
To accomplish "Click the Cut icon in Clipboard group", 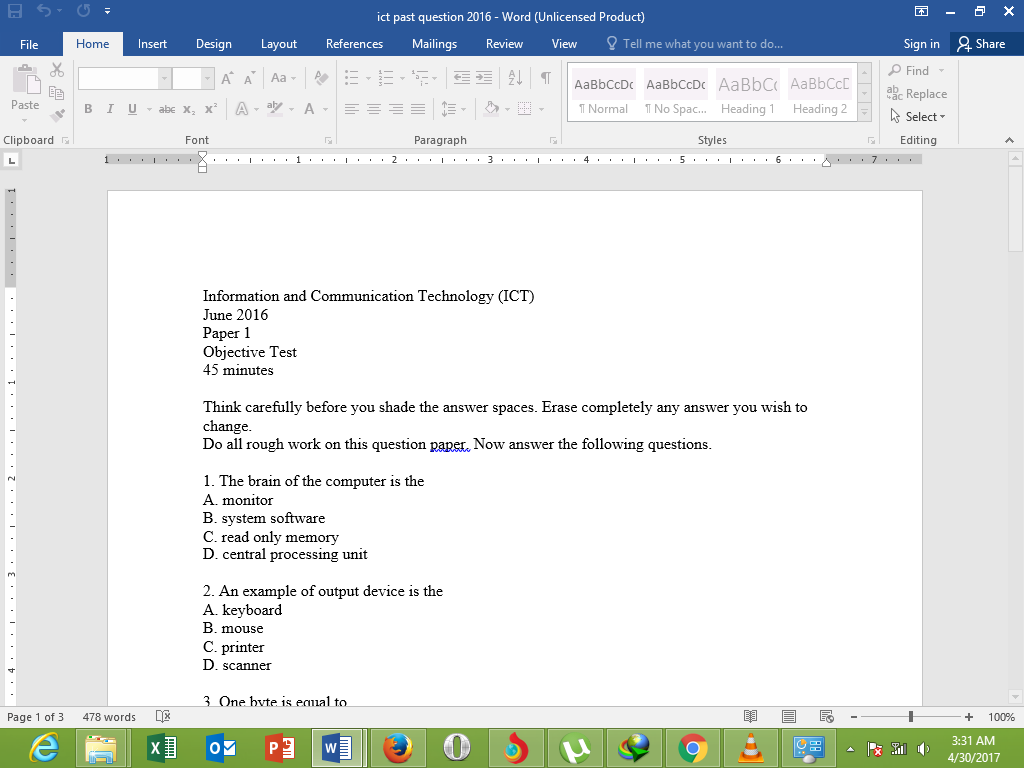I will (x=57, y=70).
